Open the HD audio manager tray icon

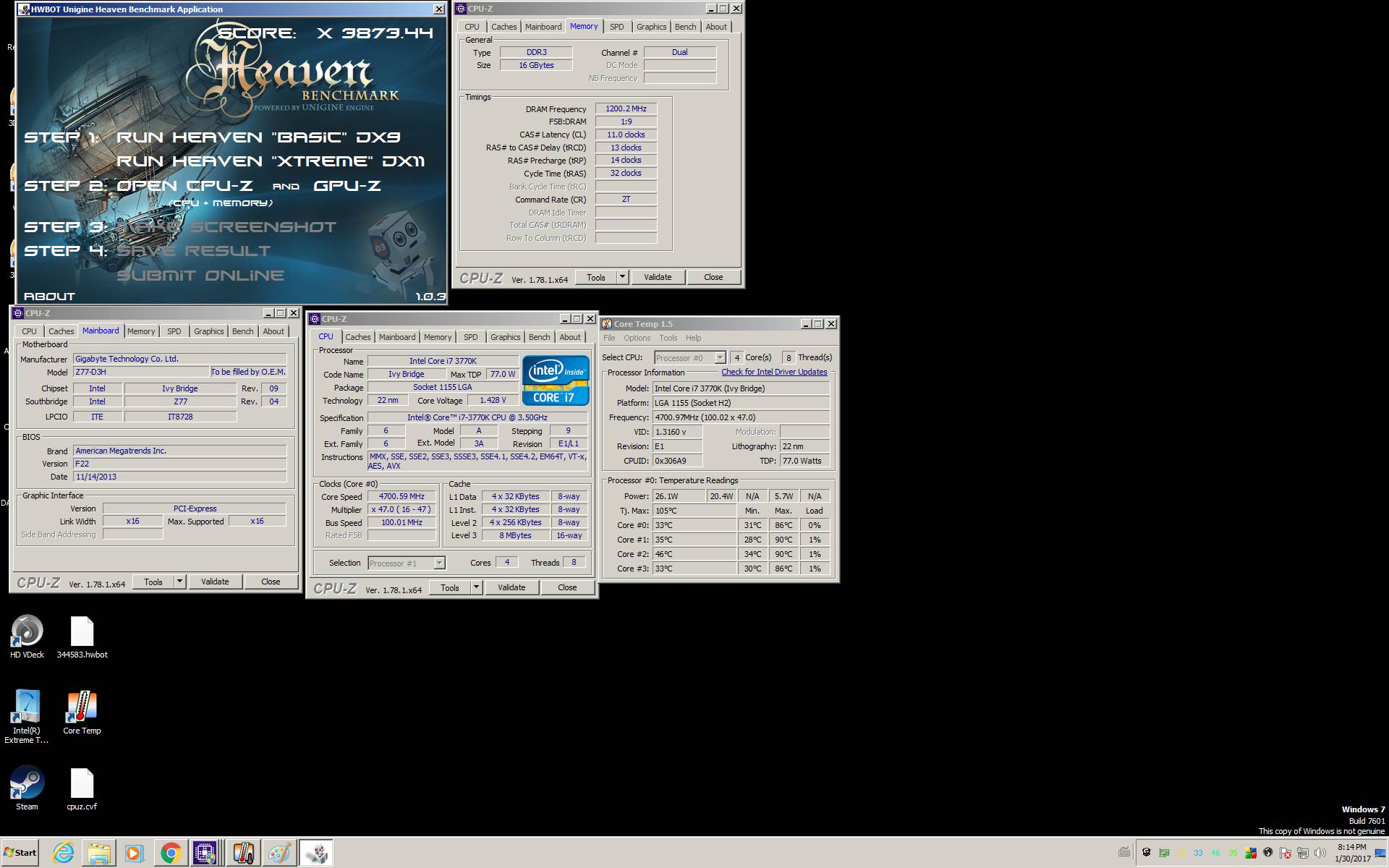click(1268, 853)
